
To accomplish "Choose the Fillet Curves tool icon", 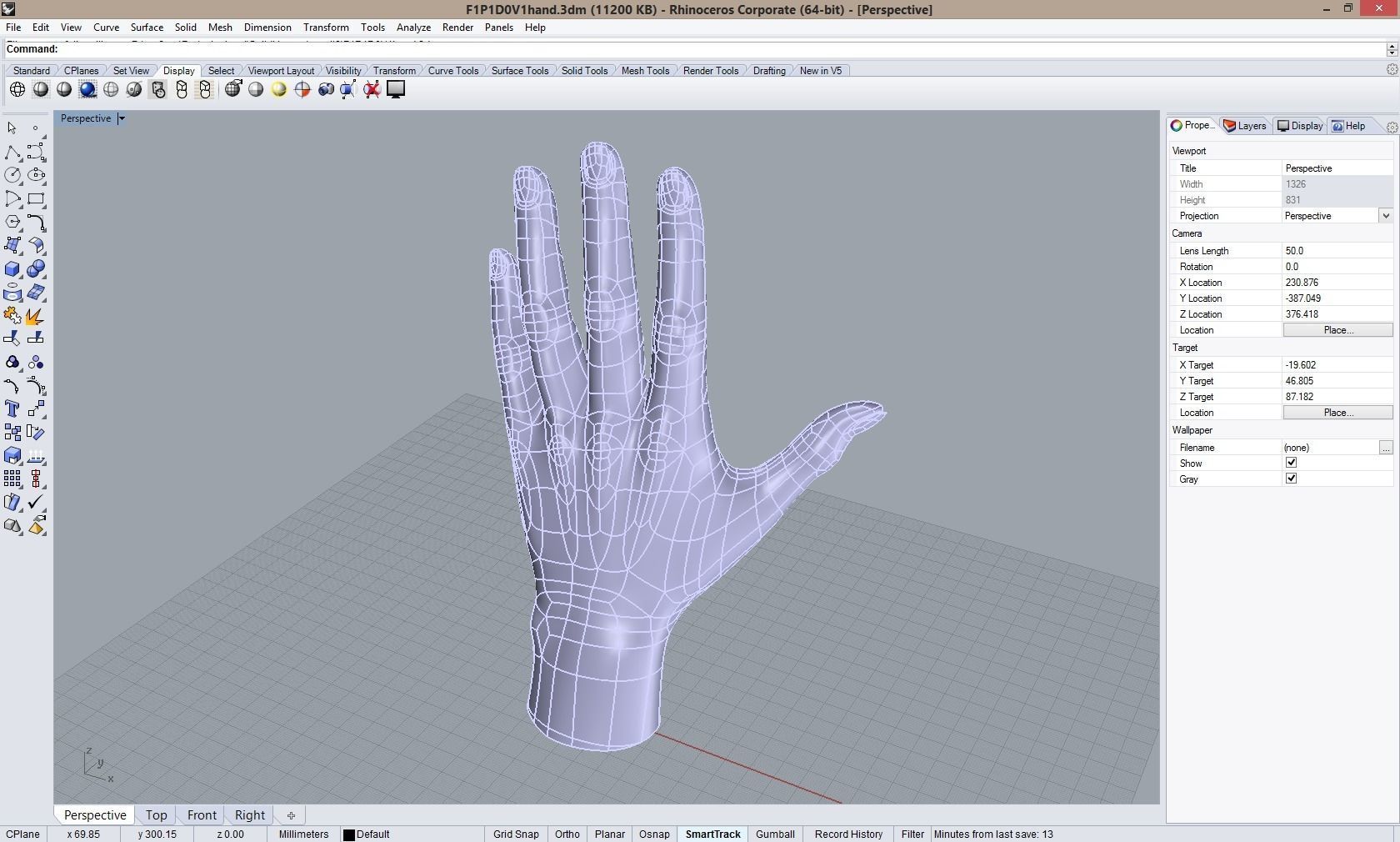I will (36, 222).
